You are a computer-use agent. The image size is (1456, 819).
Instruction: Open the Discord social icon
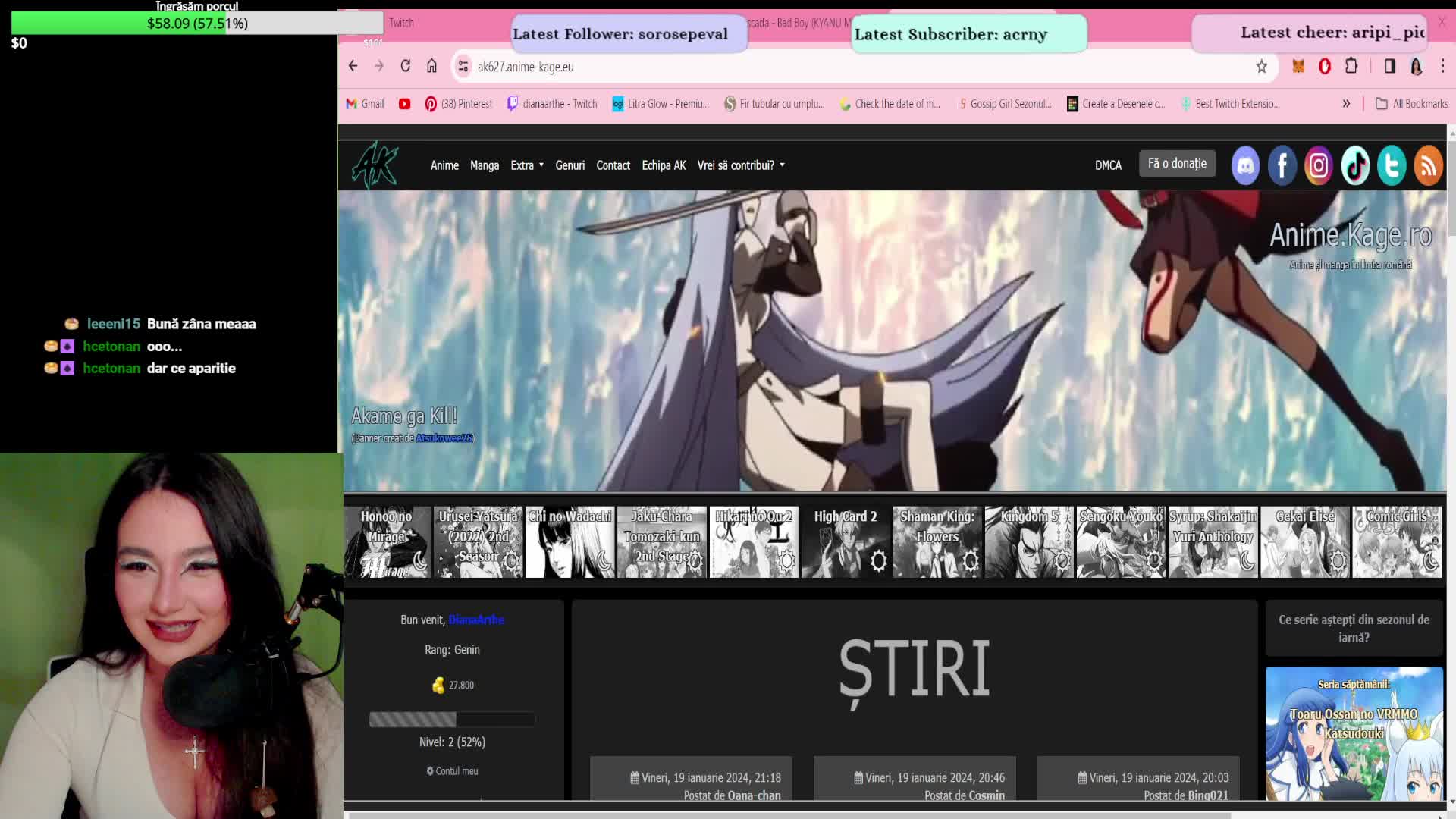(x=1245, y=165)
